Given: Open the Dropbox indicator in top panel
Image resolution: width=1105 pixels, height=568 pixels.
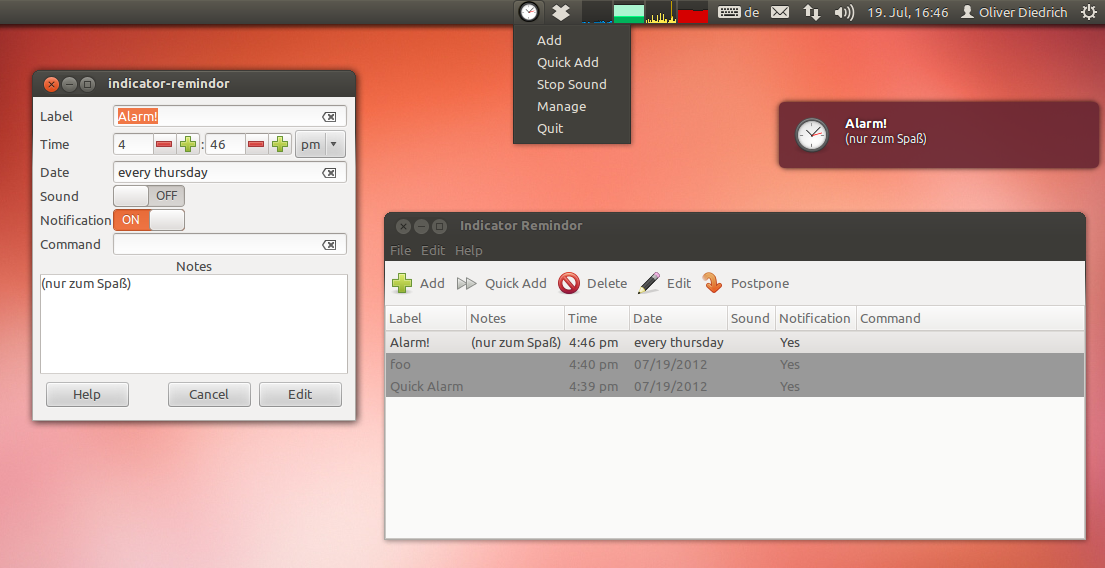Looking at the screenshot, I should pos(561,12).
